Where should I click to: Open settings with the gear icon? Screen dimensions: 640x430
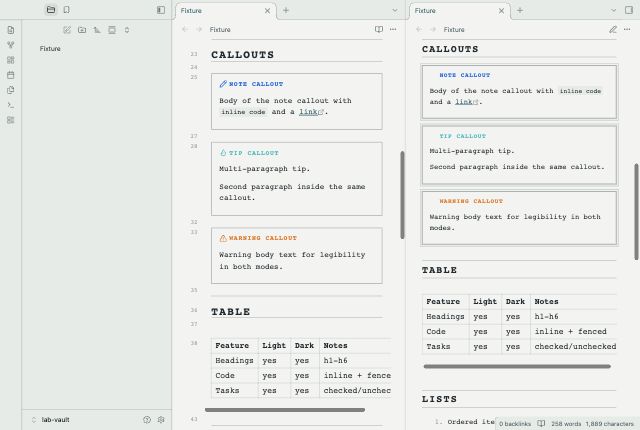tap(161, 420)
